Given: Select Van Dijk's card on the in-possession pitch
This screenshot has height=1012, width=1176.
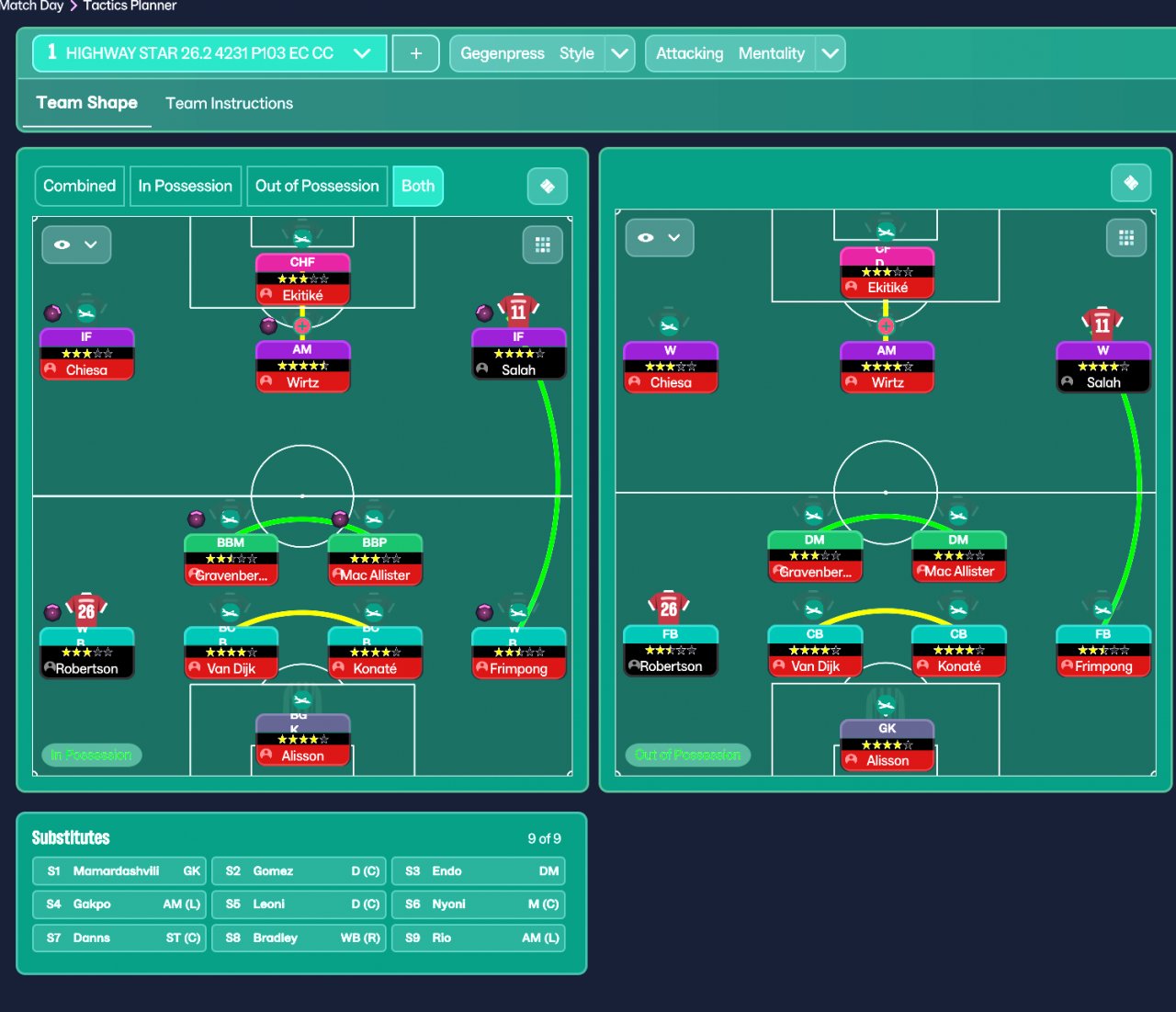Looking at the screenshot, I should [231, 653].
